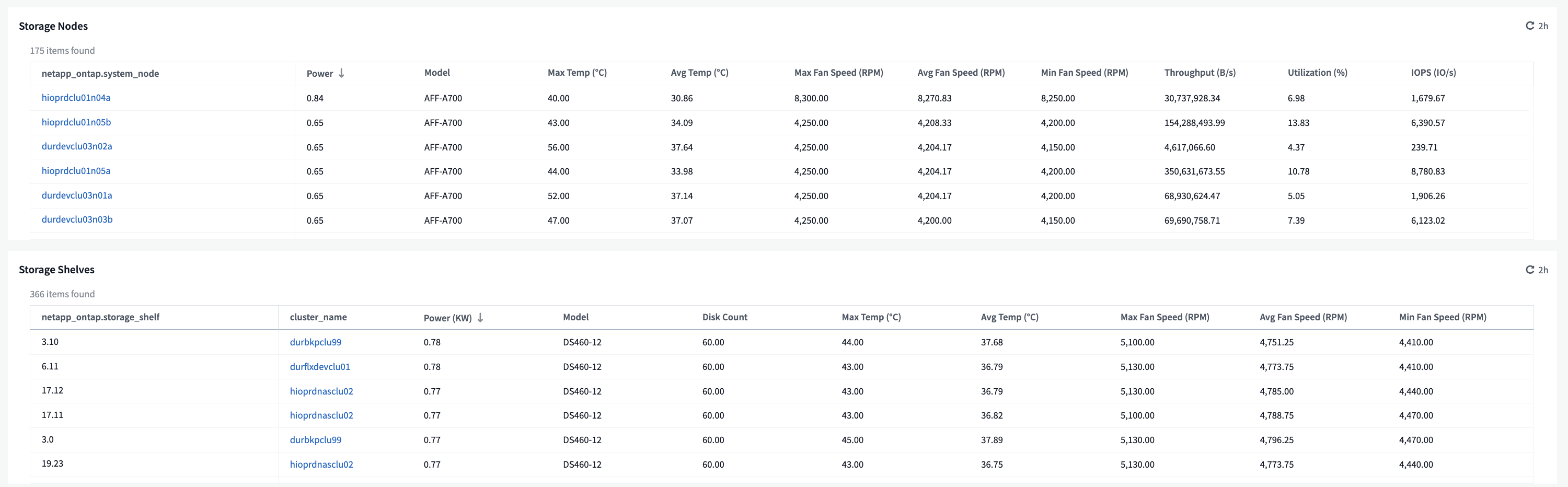Toggle the Power (KW) sort arrow
Image resolution: width=1568 pixels, height=487 pixels.
pyautogui.click(x=480, y=318)
